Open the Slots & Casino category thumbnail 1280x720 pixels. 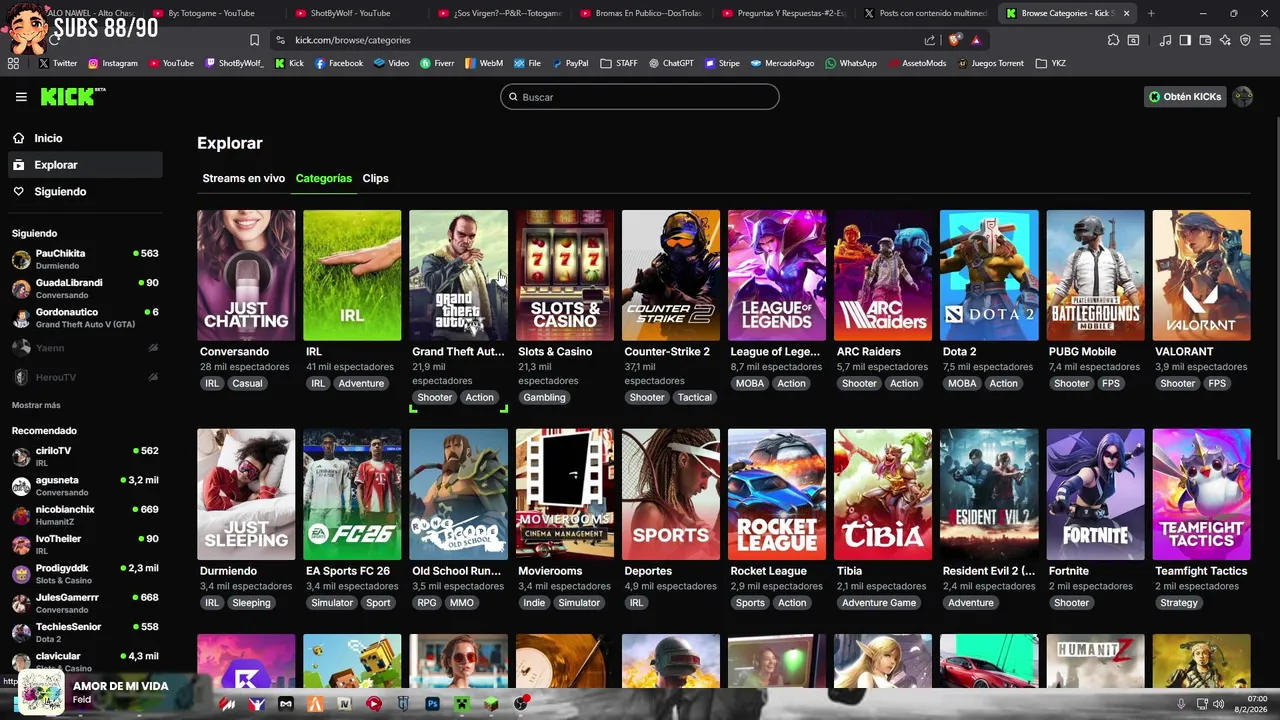[565, 275]
